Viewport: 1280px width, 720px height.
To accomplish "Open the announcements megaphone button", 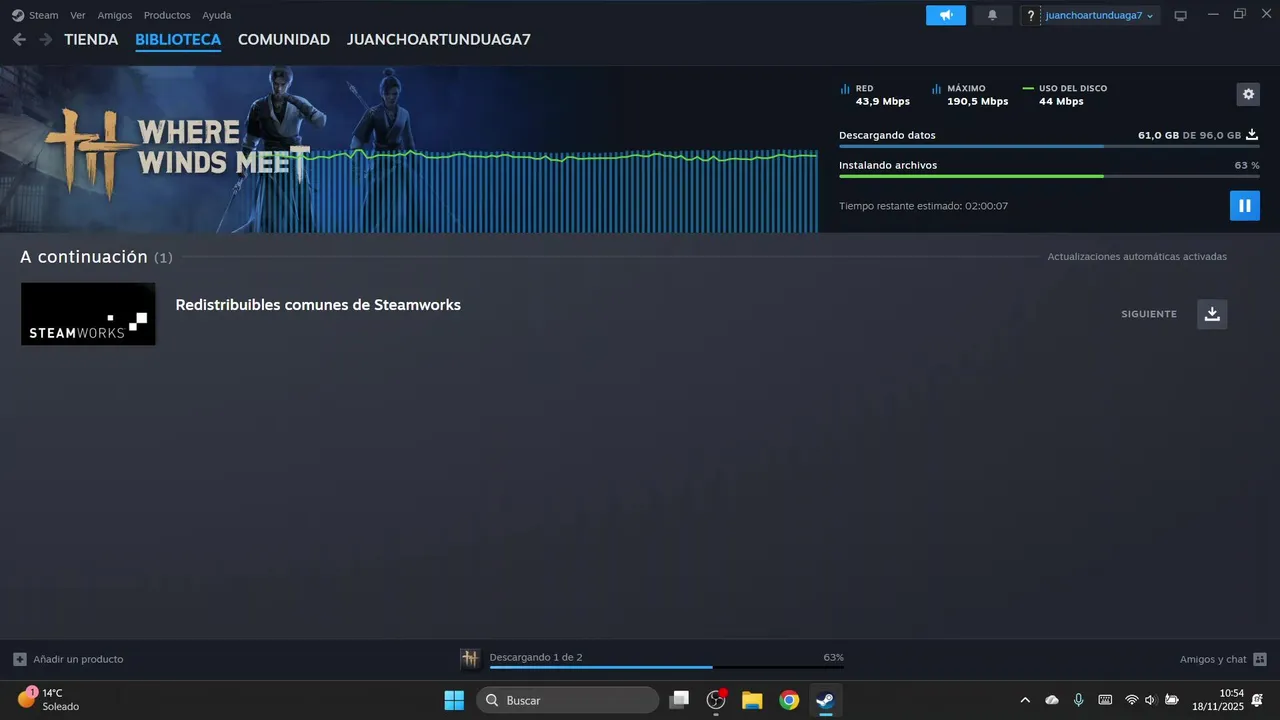I will pyautogui.click(x=946, y=15).
